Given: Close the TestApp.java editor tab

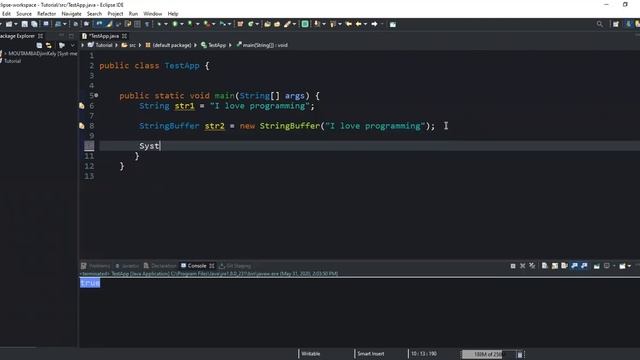Looking at the screenshot, I should [124, 36].
